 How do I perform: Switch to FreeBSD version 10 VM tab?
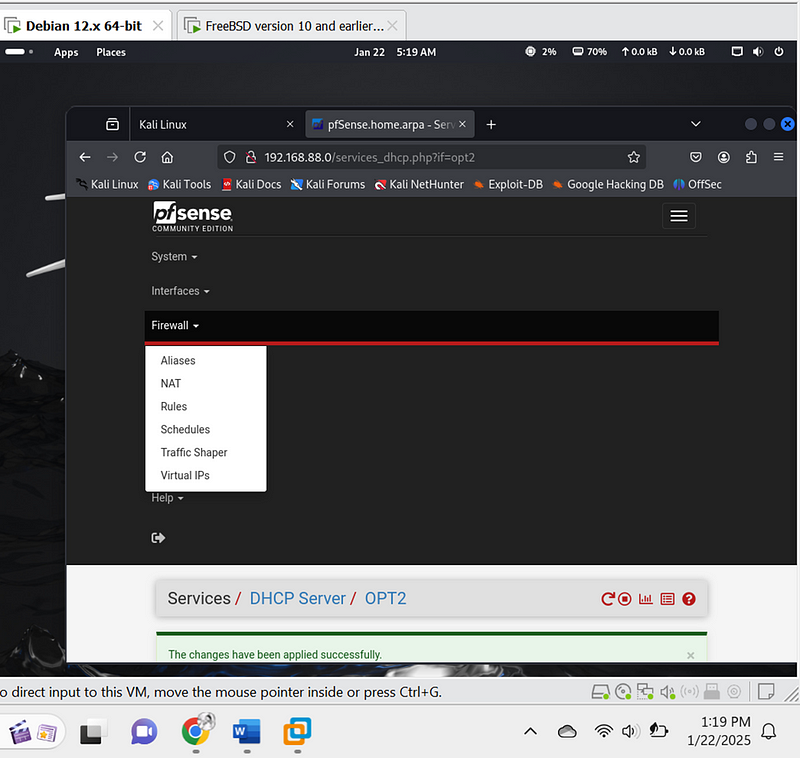(292, 26)
